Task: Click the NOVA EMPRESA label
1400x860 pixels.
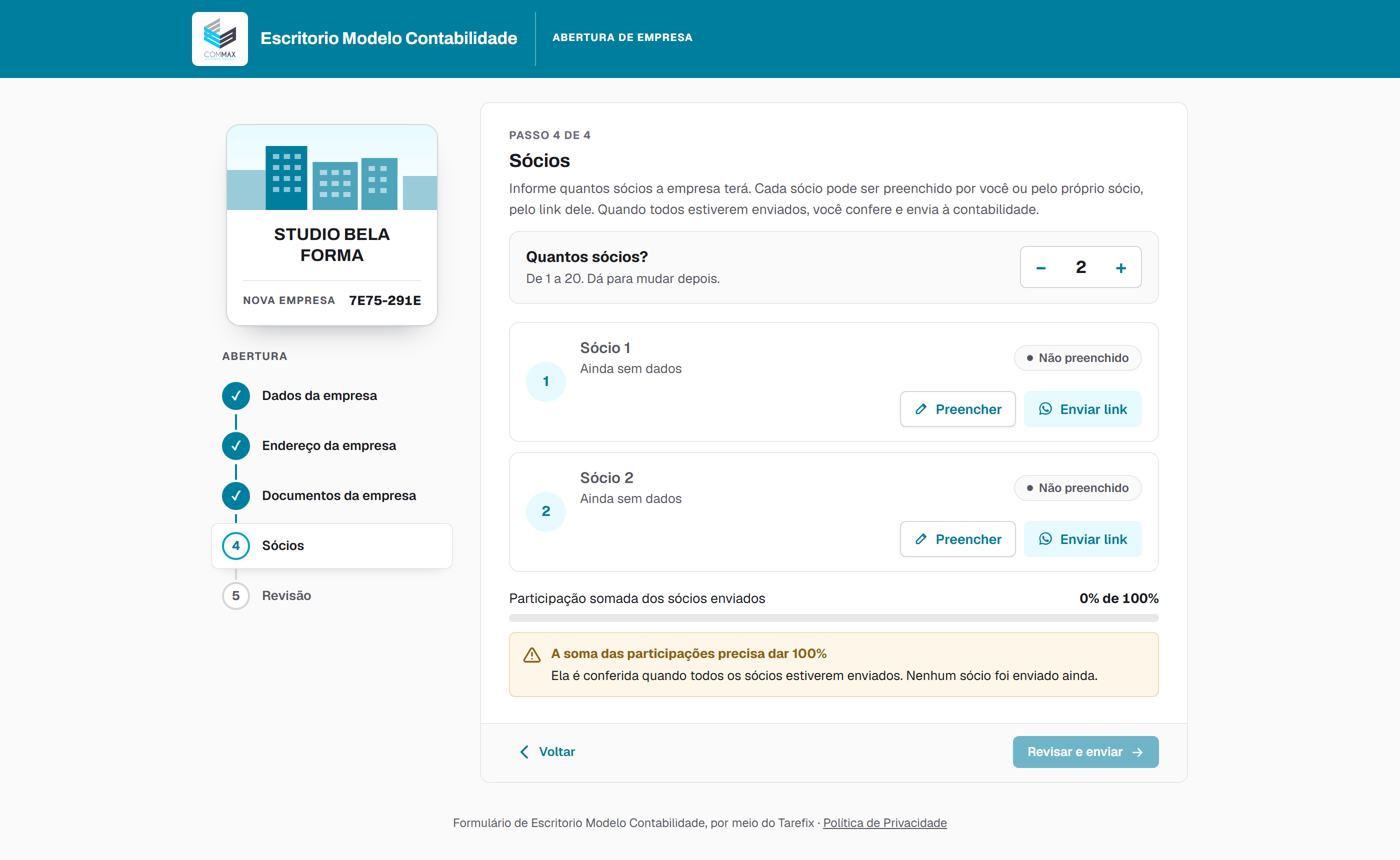Action: coord(289,300)
